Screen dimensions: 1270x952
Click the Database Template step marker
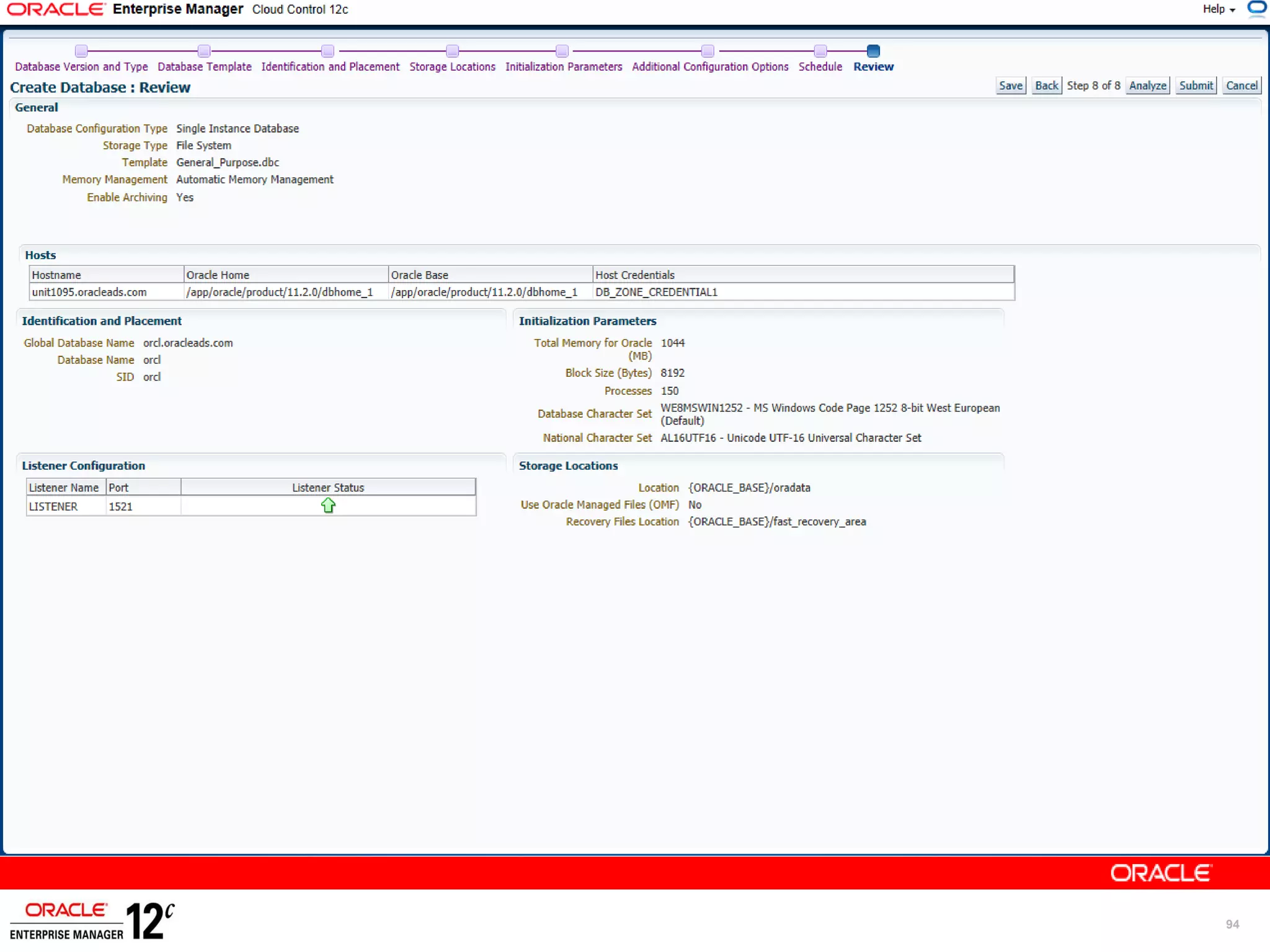[x=204, y=51]
